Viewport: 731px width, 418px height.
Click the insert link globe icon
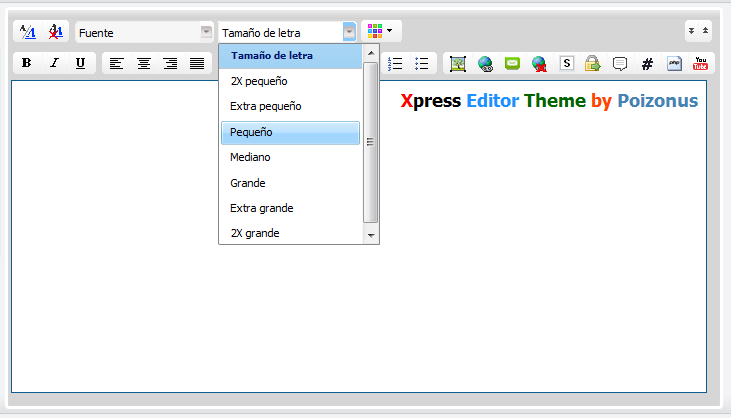click(x=485, y=63)
